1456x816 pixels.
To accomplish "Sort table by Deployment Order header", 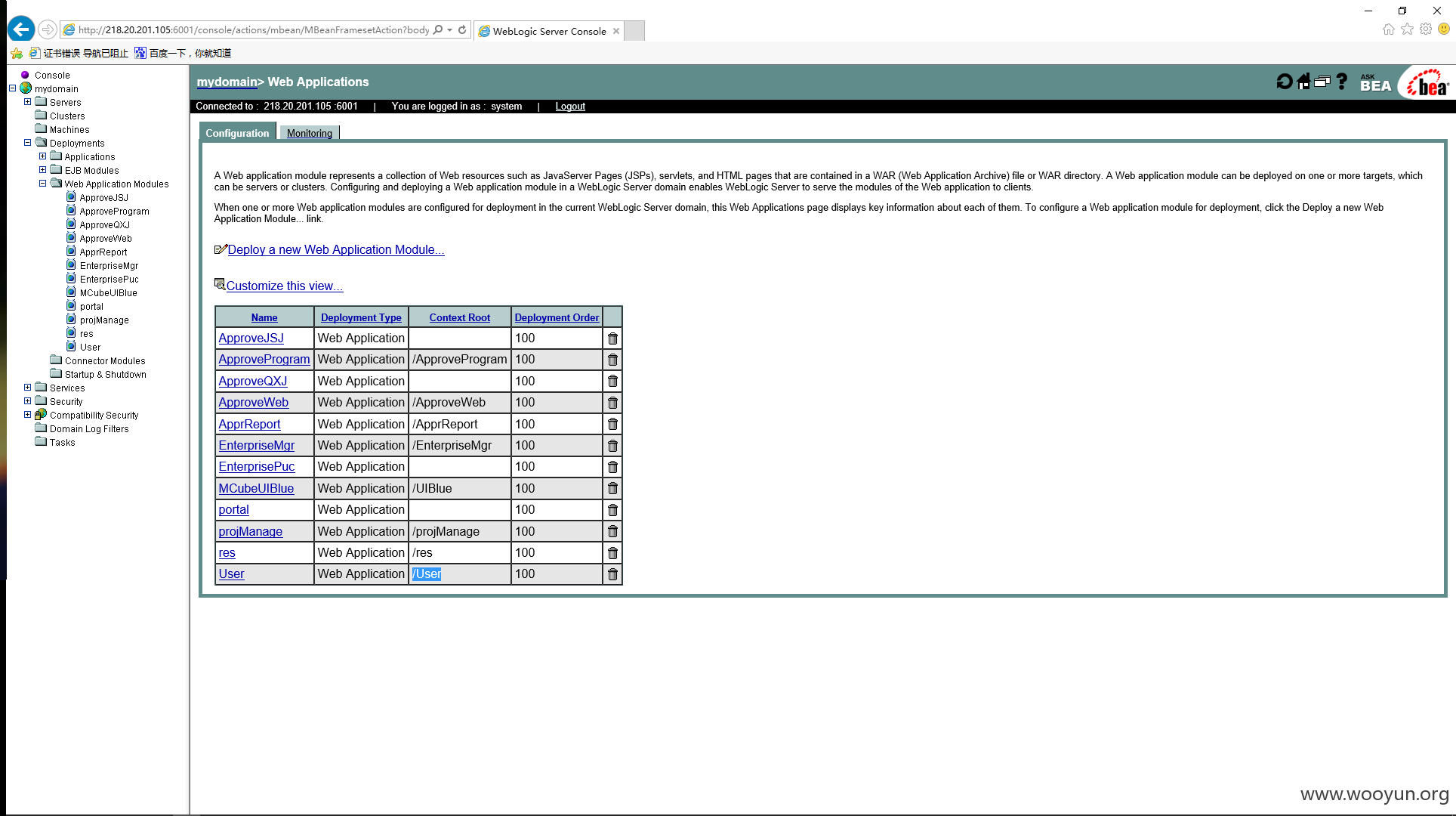I will click(x=557, y=317).
